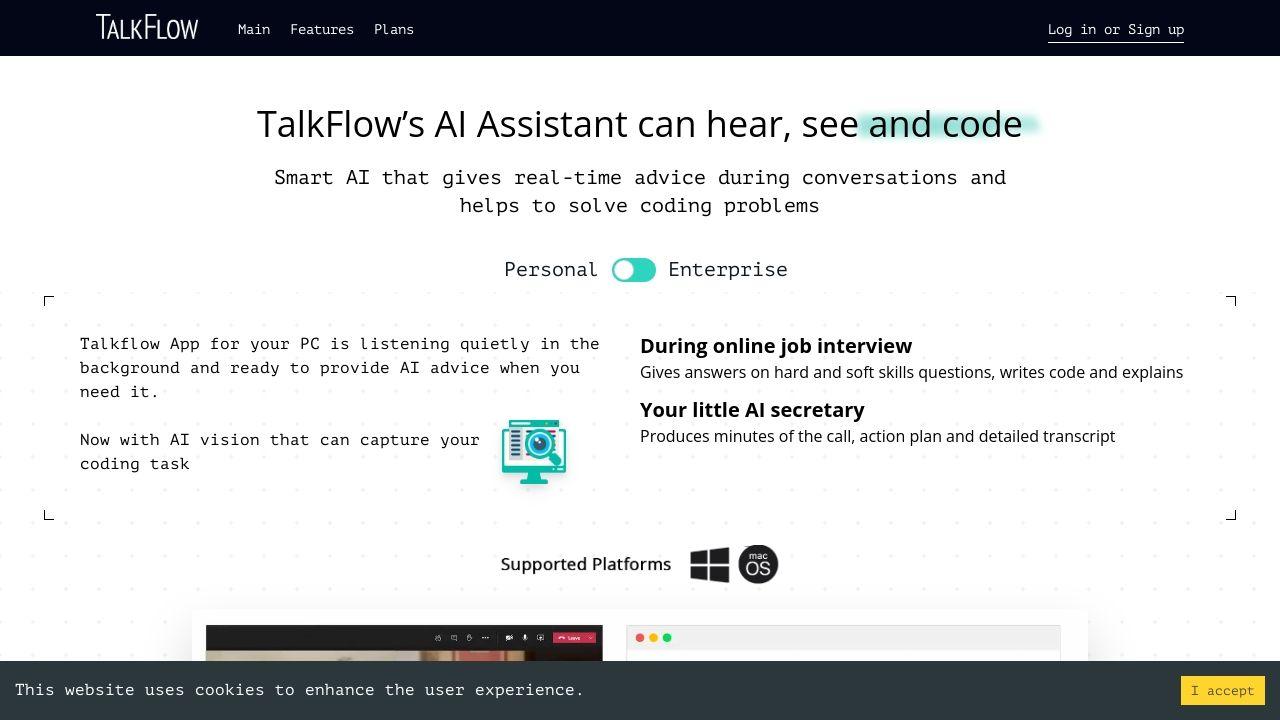
Task: Click the red Leave button in call screenshot
Action: 575,637
